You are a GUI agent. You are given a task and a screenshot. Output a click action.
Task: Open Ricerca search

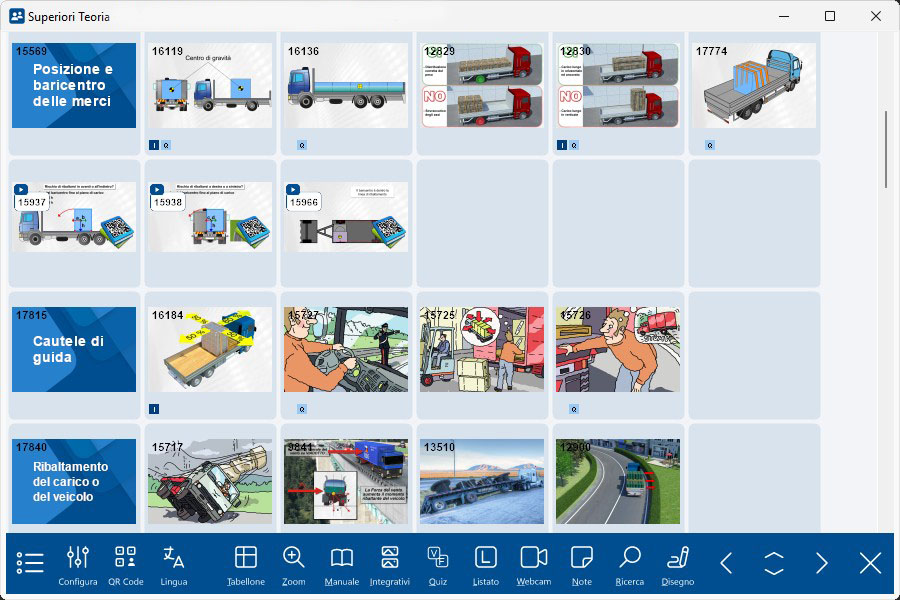click(x=630, y=565)
